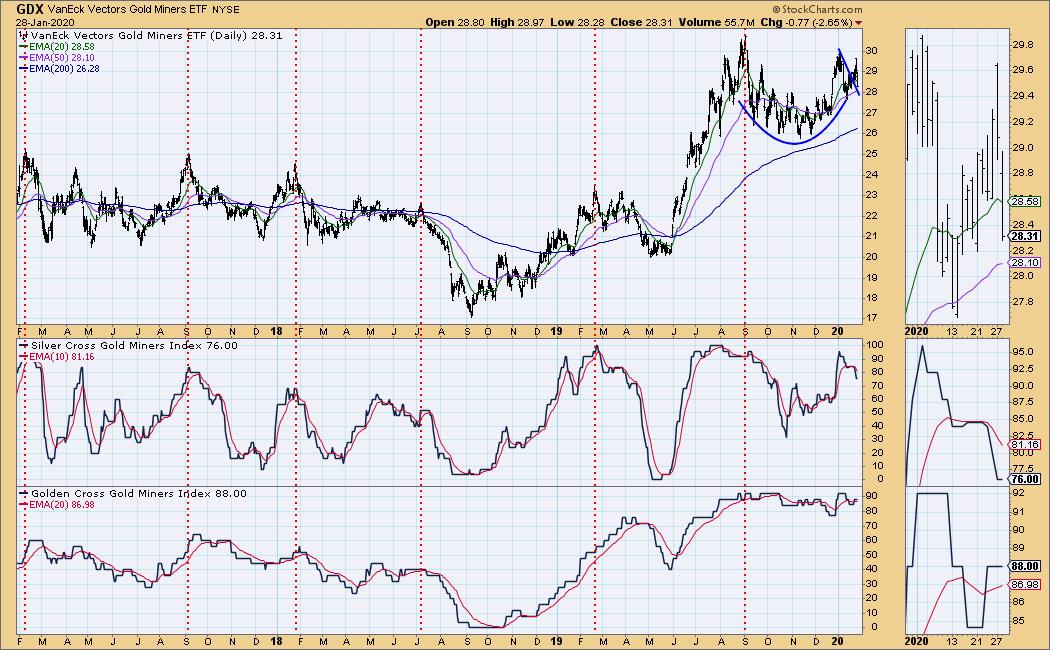
Task: Click the 17 label on main price axis
Action: pyautogui.click(x=871, y=318)
